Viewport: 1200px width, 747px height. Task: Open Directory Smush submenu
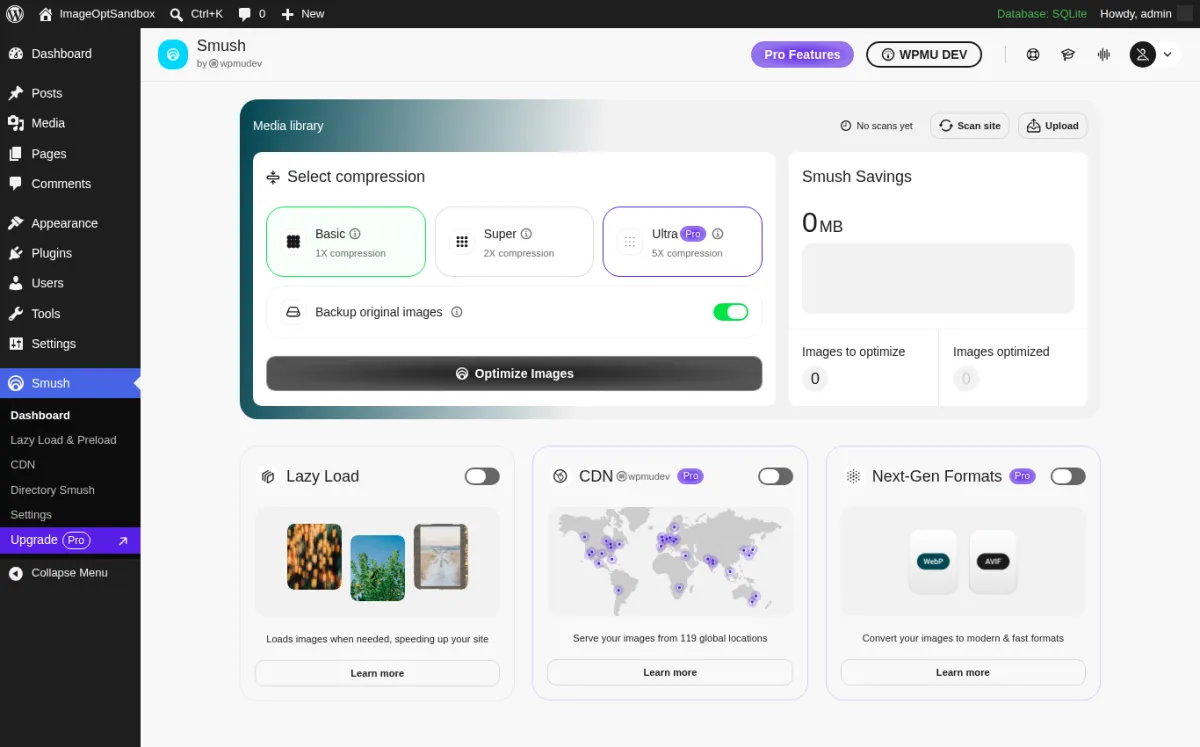pos(52,490)
